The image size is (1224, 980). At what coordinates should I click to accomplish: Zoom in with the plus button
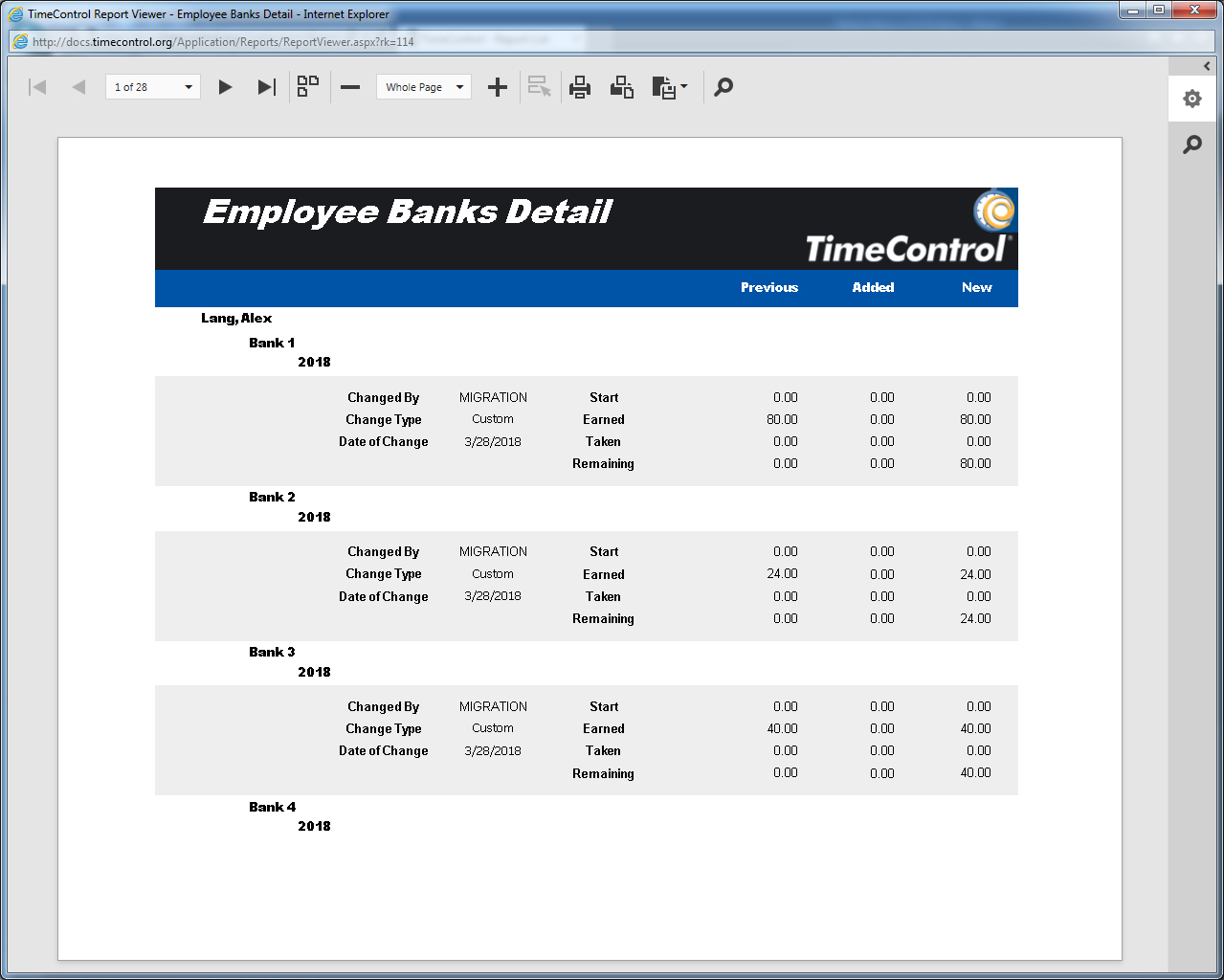pos(498,87)
